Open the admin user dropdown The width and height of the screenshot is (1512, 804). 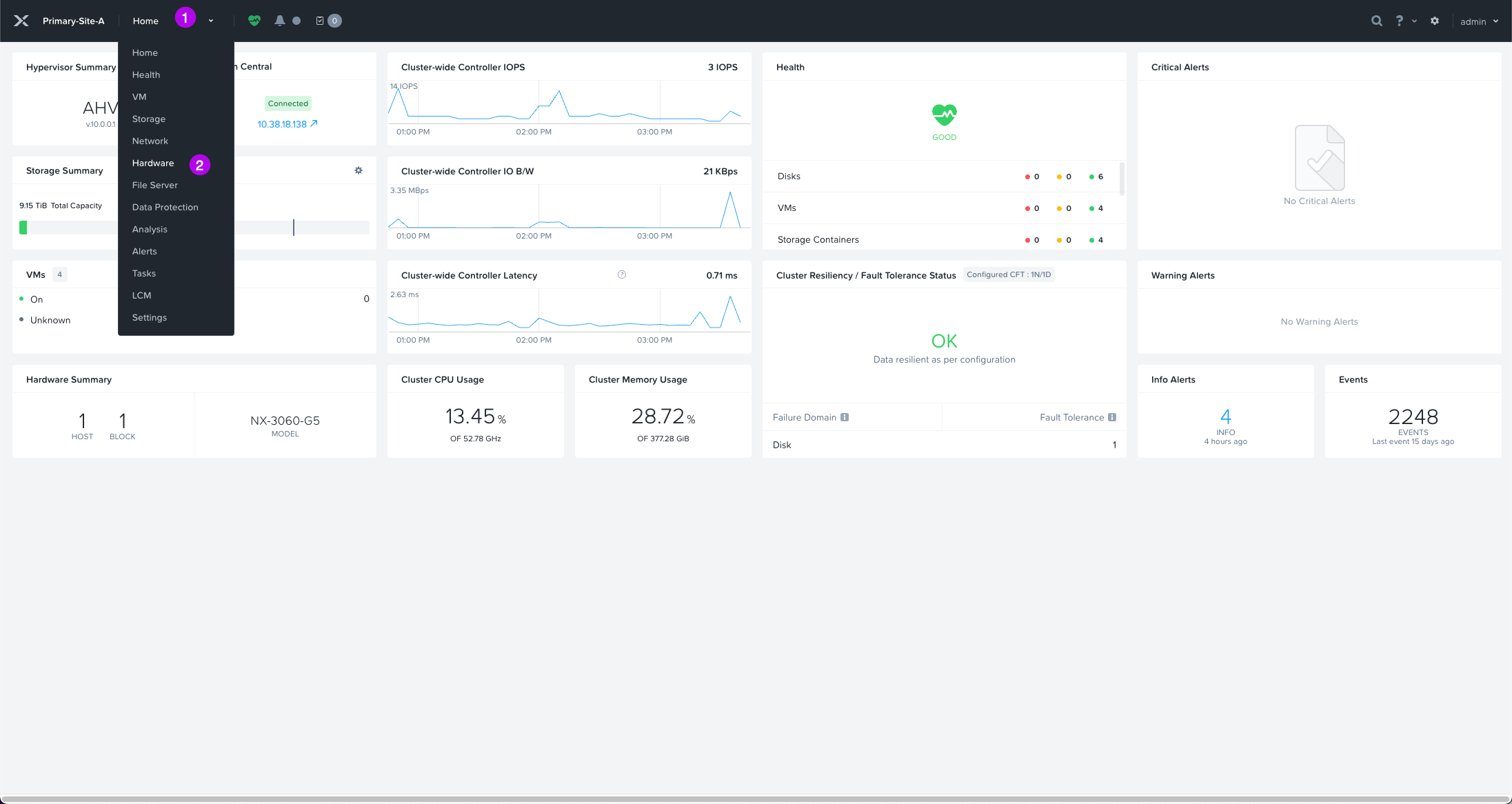(x=1479, y=21)
